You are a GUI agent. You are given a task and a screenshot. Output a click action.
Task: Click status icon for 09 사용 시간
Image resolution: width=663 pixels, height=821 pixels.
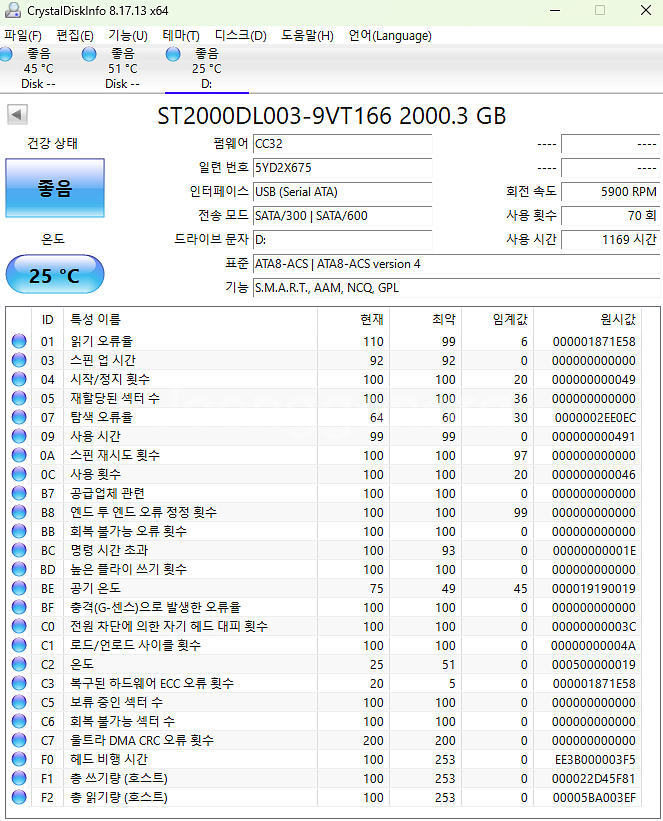coord(19,436)
